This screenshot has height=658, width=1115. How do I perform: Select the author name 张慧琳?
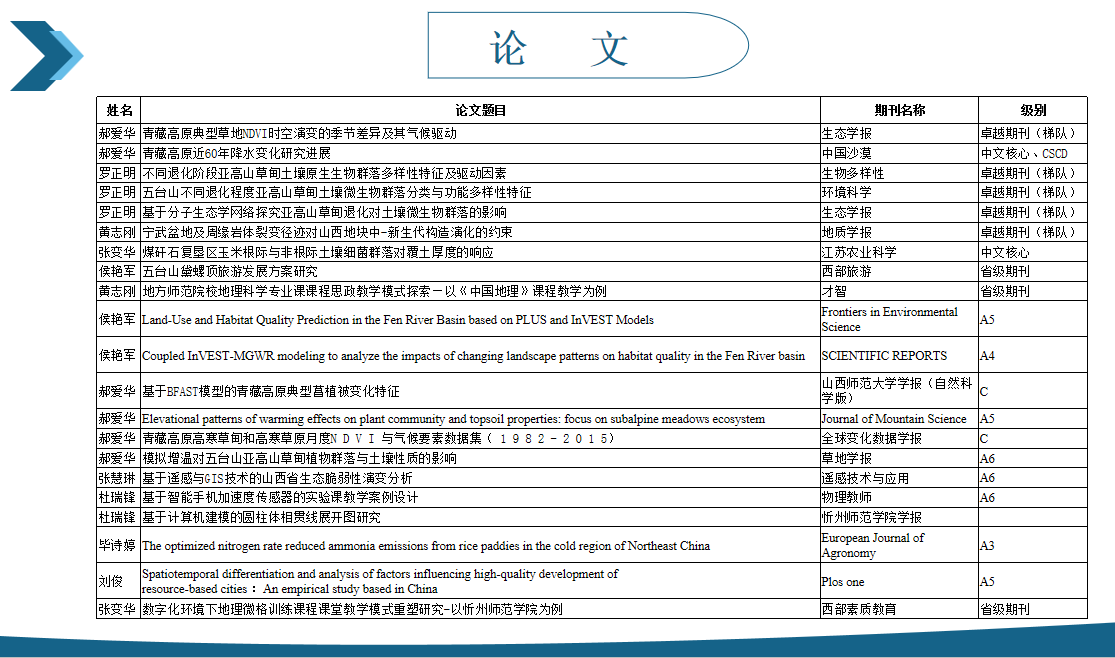[117, 478]
